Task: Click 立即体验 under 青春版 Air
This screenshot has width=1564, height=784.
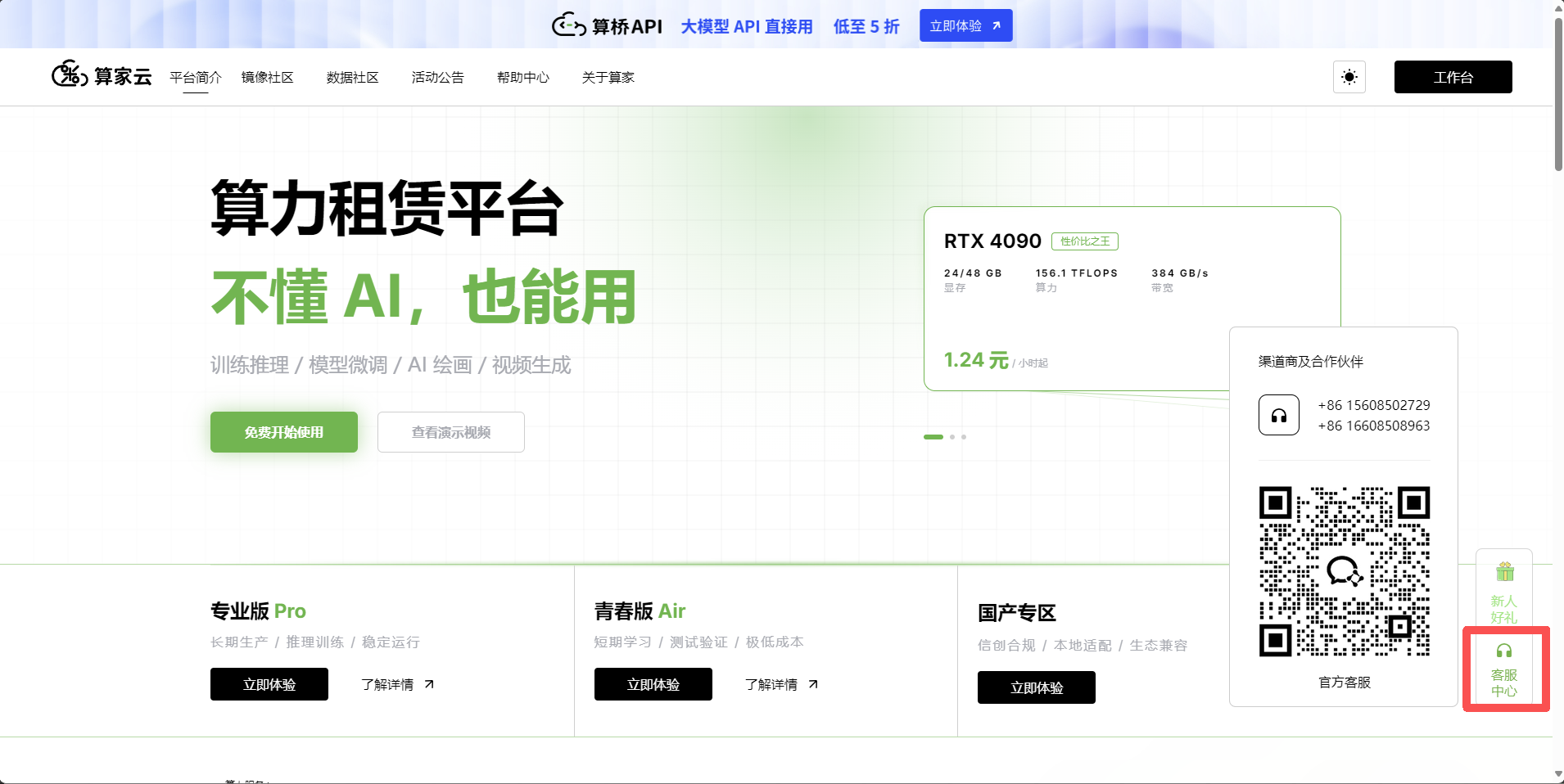Action: click(653, 684)
